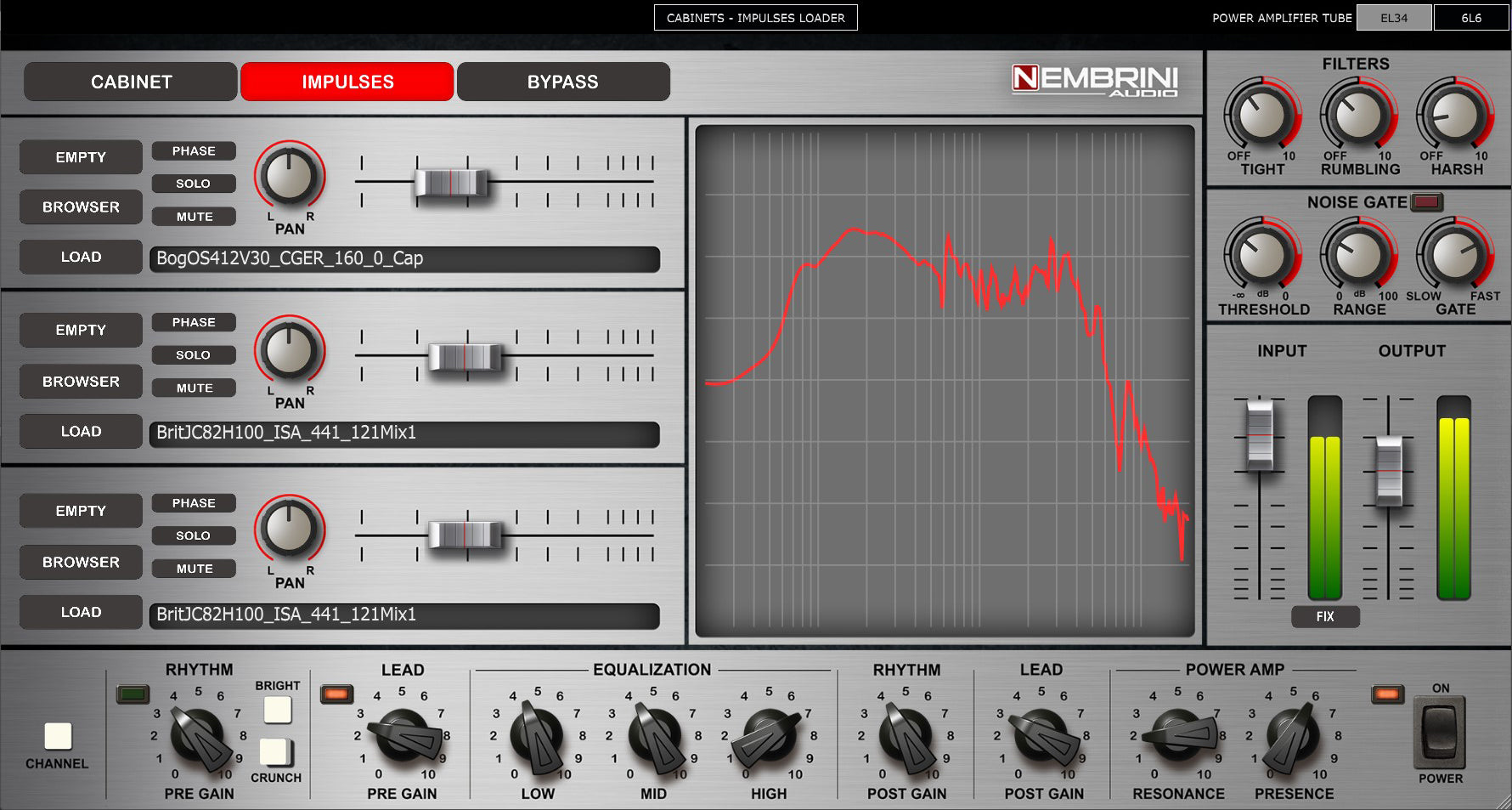Click the MID equalization knob
This screenshot has width=1512, height=810.
coord(655,737)
